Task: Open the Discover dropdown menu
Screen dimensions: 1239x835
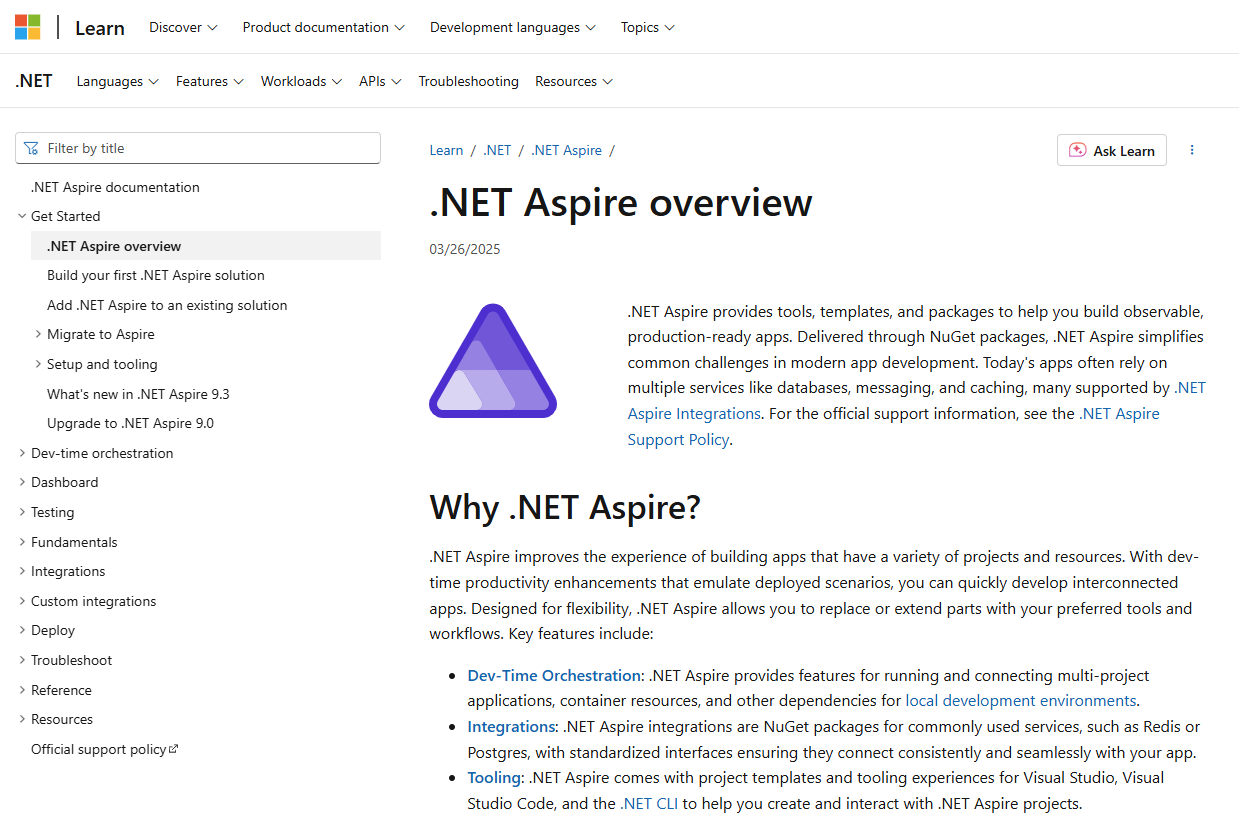Action: click(x=183, y=27)
